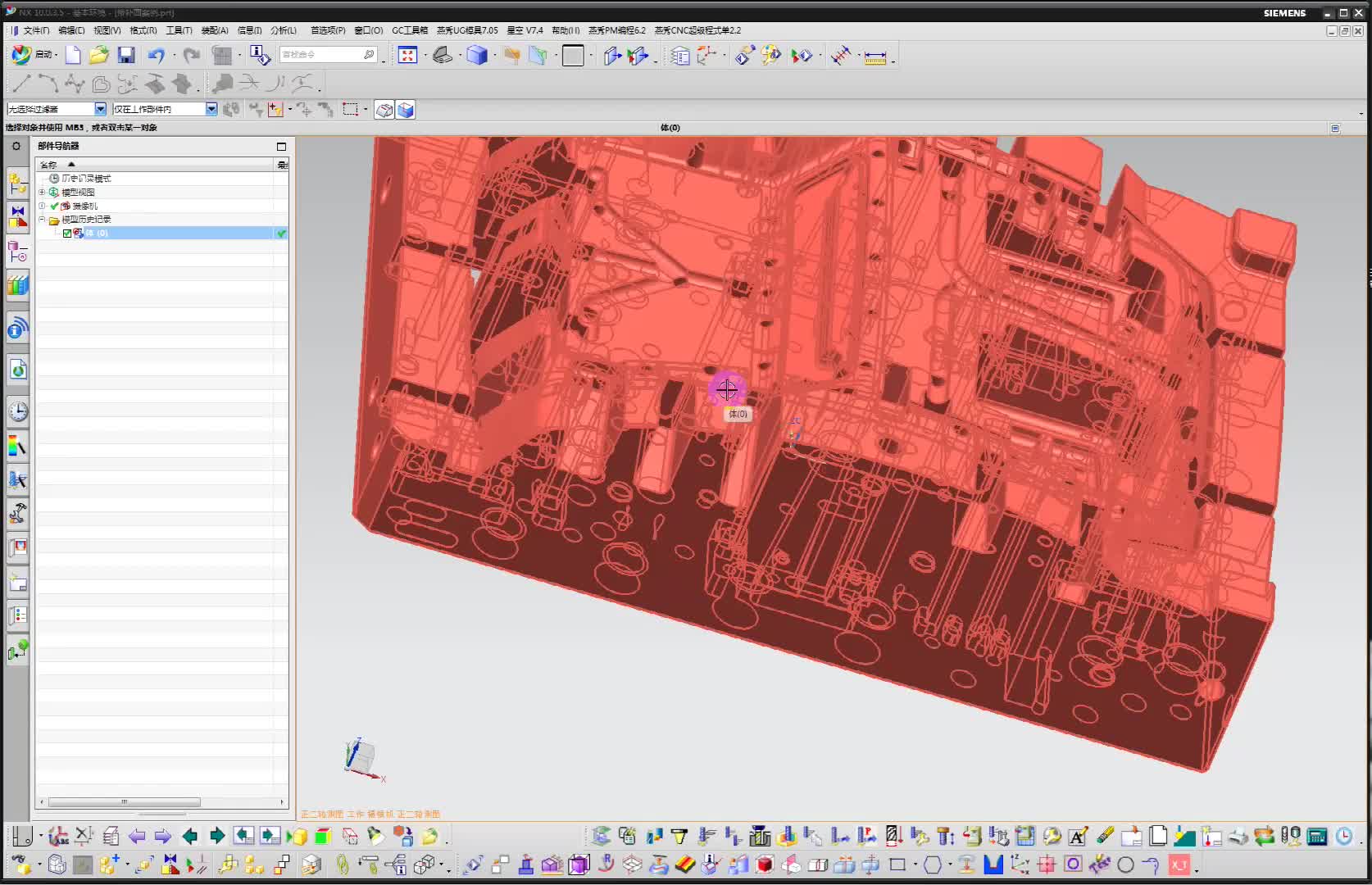Collapse the 模型历史记录 tree node

[42, 219]
